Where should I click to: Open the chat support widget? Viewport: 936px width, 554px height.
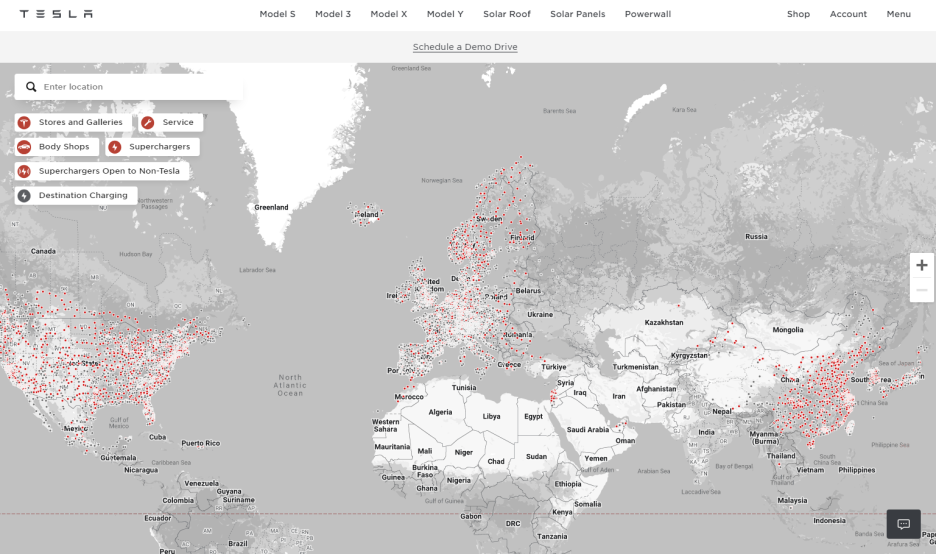coord(903,524)
